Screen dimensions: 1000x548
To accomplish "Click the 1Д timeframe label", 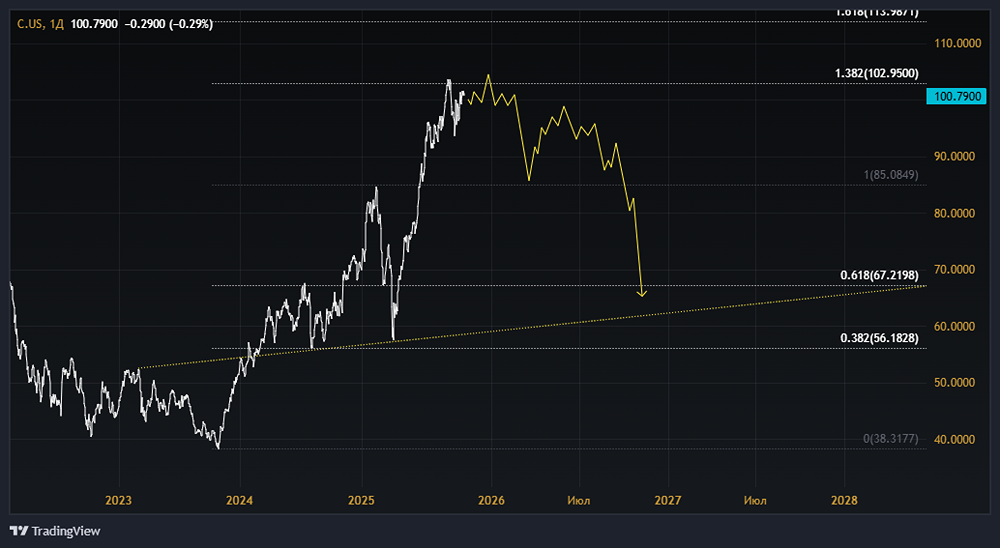I will coord(57,24).
